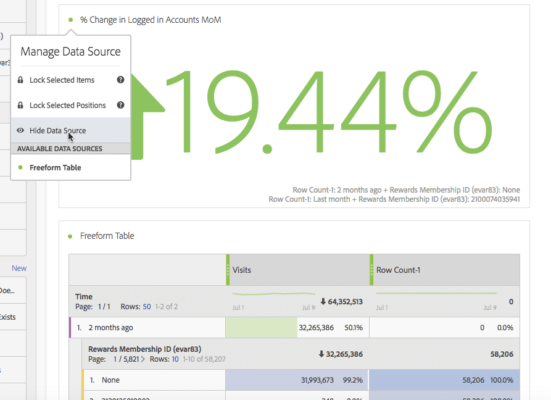Click the Row Count-1 column green drag handle

pyautogui.click(x=372, y=270)
